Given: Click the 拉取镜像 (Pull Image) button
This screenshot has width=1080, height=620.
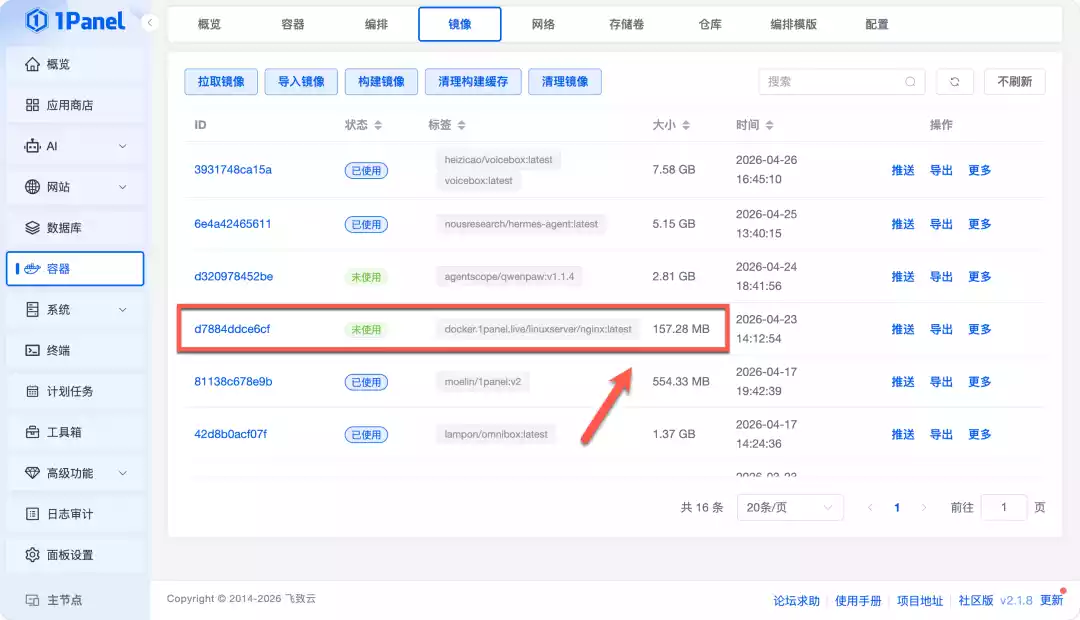Looking at the screenshot, I should coord(220,82).
